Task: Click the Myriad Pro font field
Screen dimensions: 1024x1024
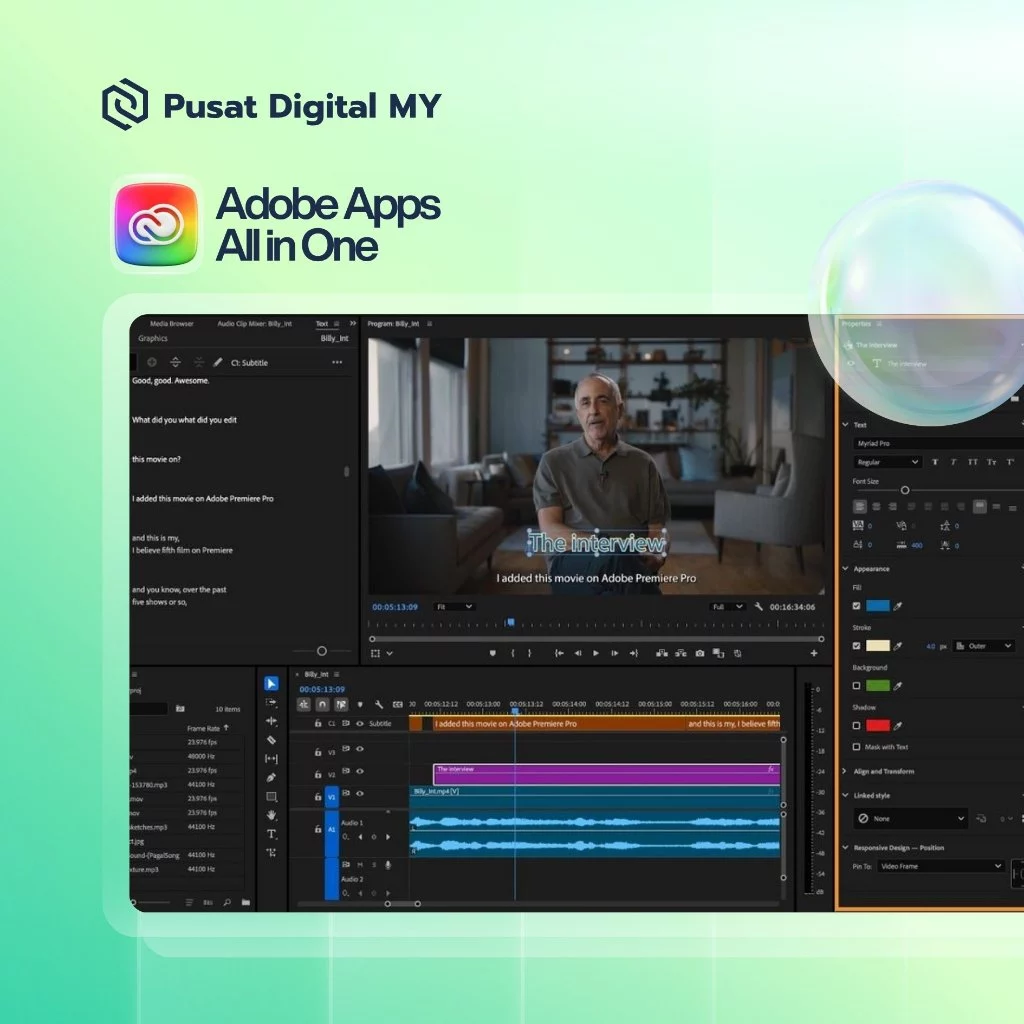Action: [x=938, y=443]
